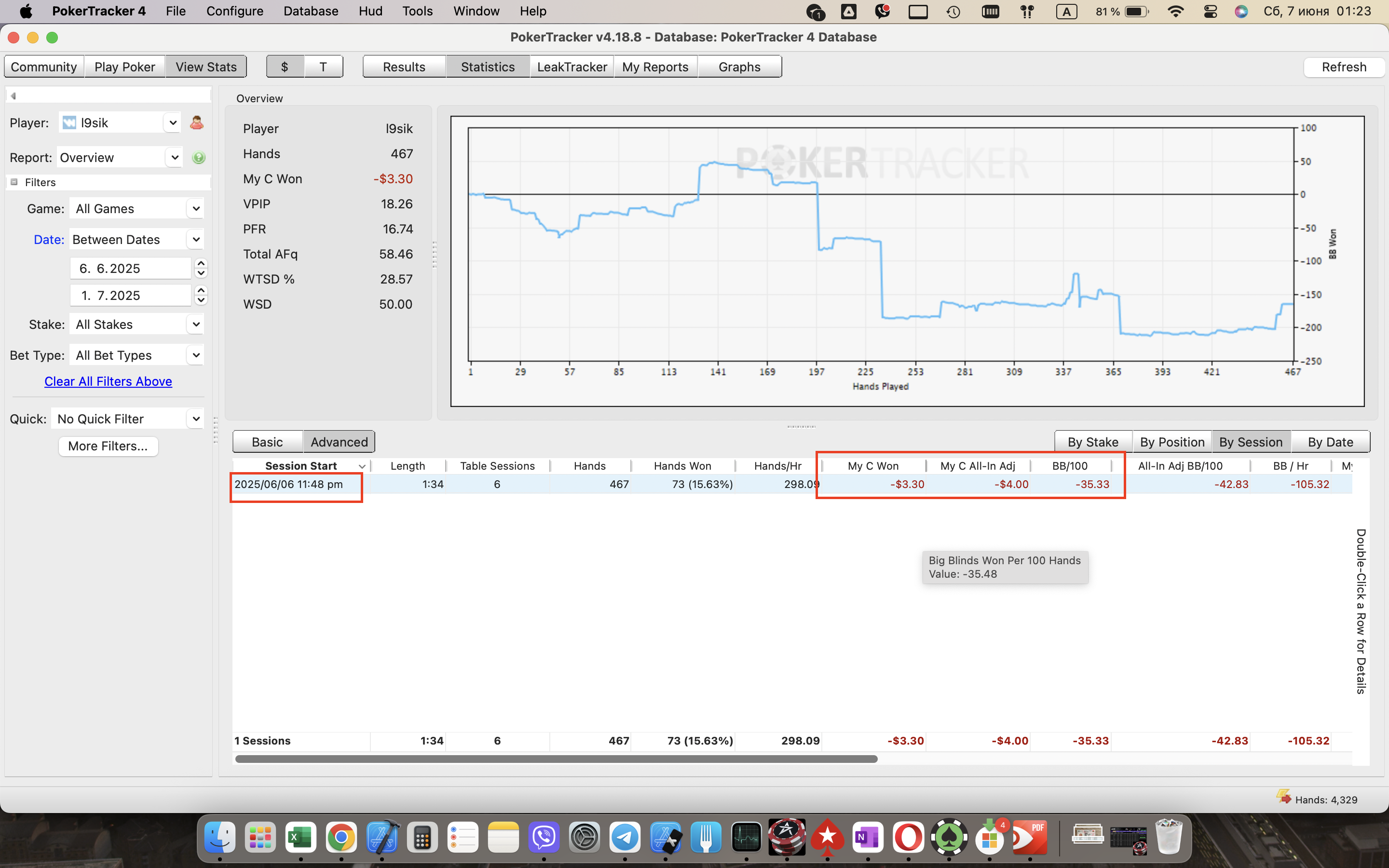Viewport: 1389px width, 868px height.
Task: Click the BB/100 column header
Action: [1070, 465]
